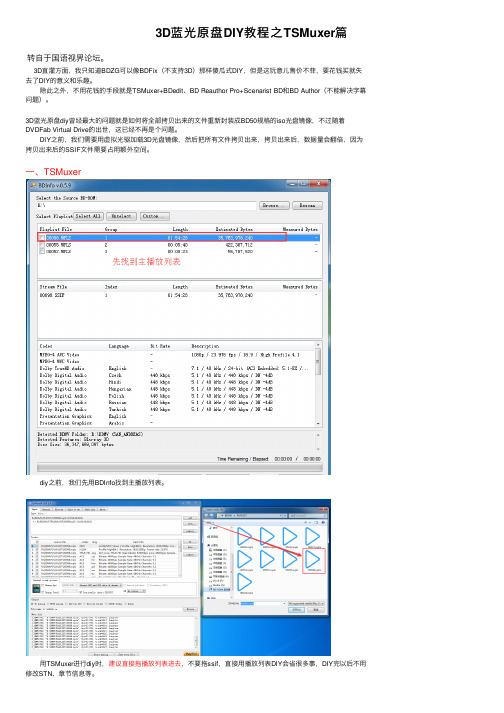Open the Split & cut tab in tsMuxeR
The image size is (504, 713).
pyautogui.click(x=74, y=509)
